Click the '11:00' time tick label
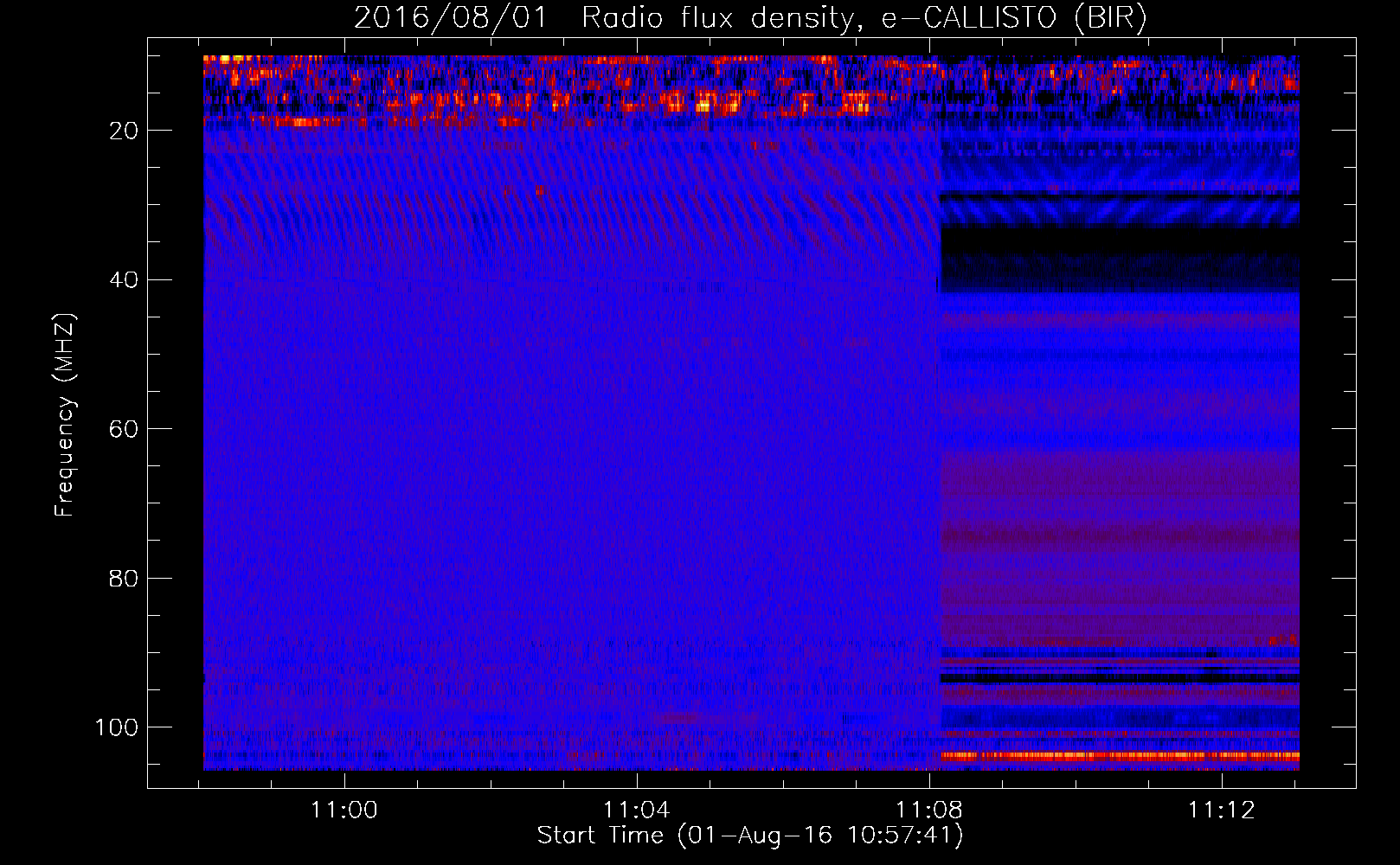 tap(344, 810)
